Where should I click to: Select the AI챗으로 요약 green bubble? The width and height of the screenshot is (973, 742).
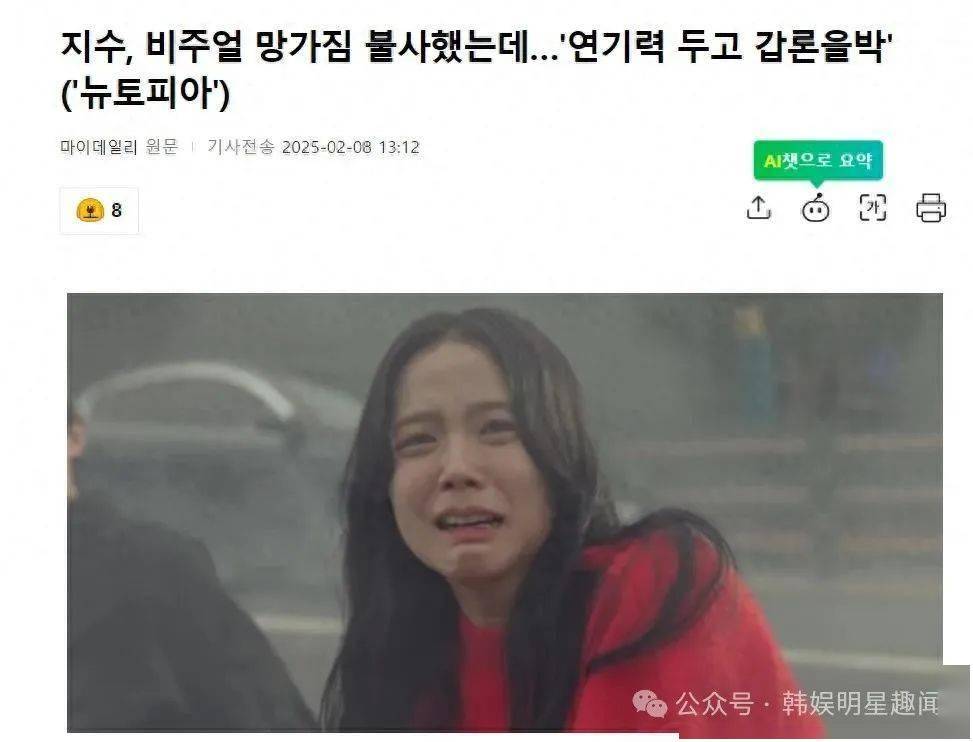coord(818,161)
